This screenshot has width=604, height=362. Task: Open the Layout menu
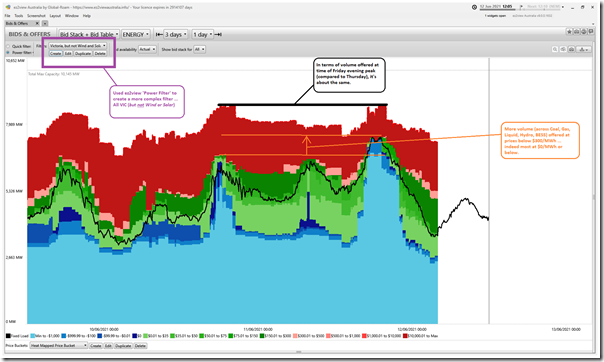55,16
